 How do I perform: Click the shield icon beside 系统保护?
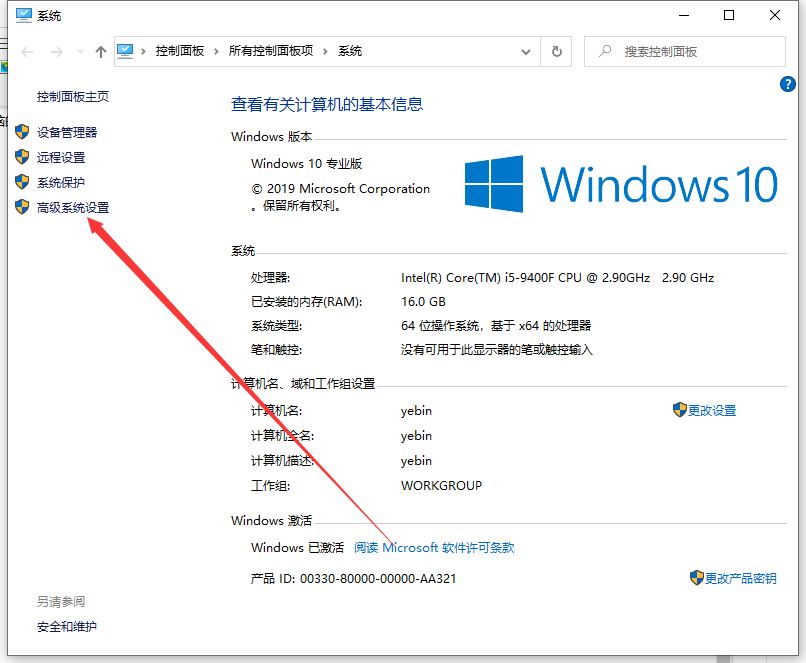coord(23,181)
